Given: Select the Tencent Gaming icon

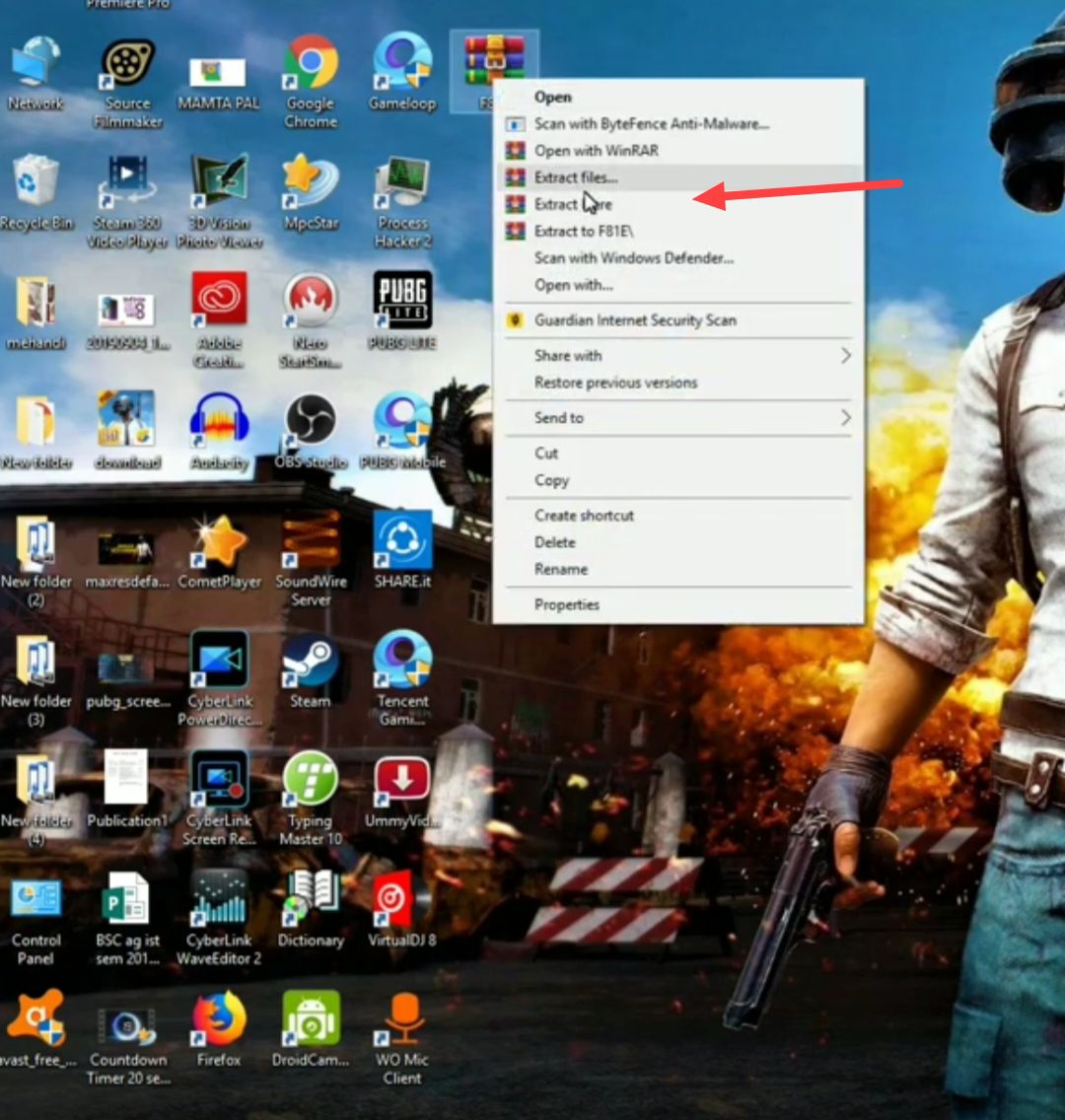Looking at the screenshot, I should tap(403, 678).
